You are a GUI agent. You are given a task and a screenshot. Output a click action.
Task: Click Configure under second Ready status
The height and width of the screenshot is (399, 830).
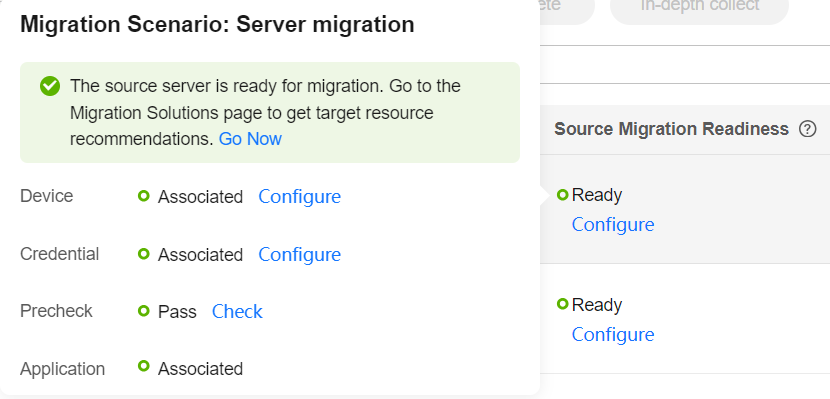point(613,334)
